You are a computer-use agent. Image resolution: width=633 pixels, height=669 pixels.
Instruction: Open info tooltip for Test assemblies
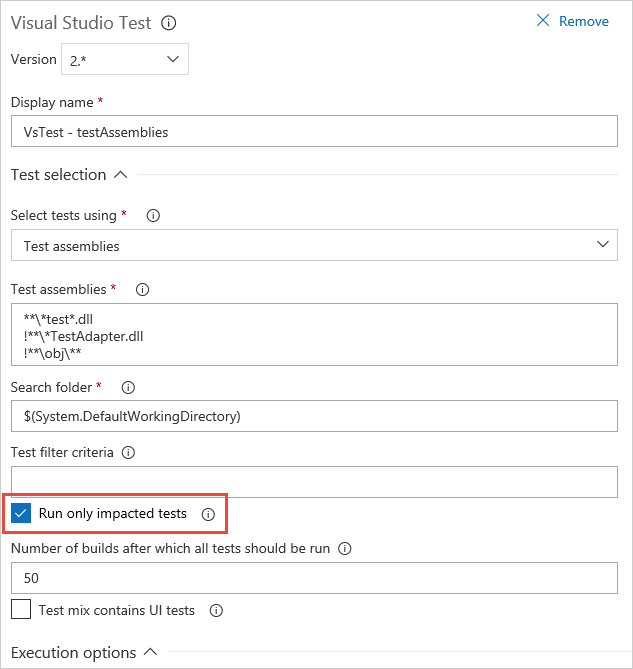point(142,290)
